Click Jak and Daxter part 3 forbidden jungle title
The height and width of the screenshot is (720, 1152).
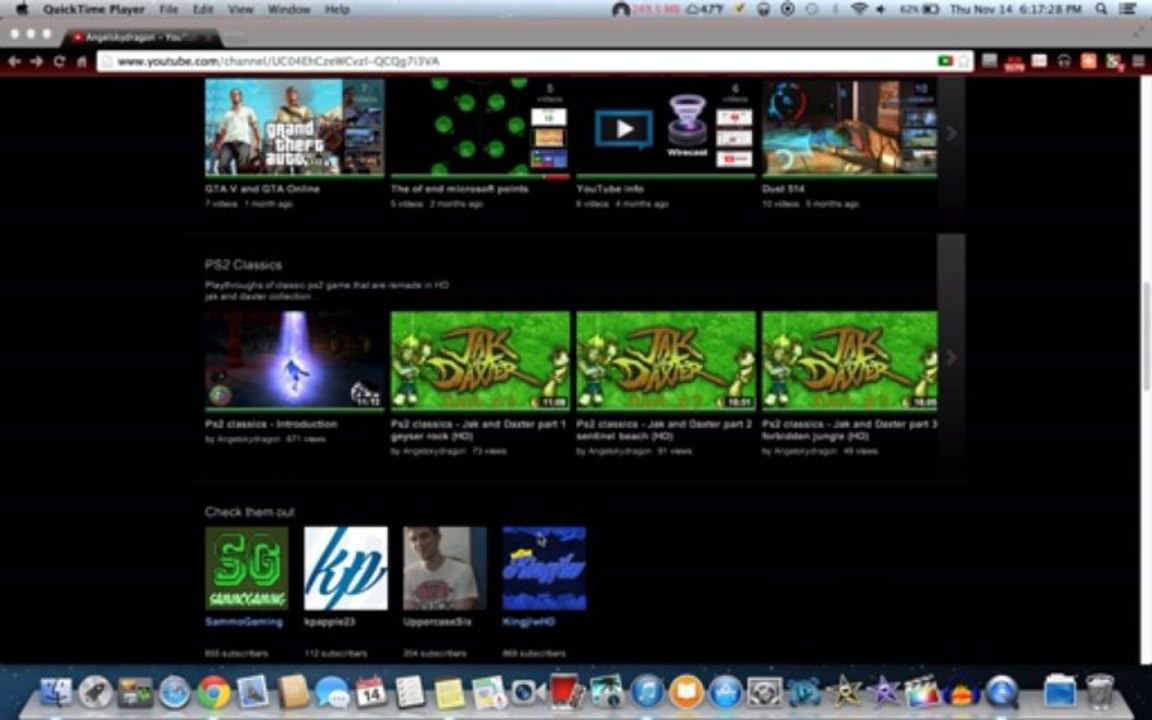point(849,430)
